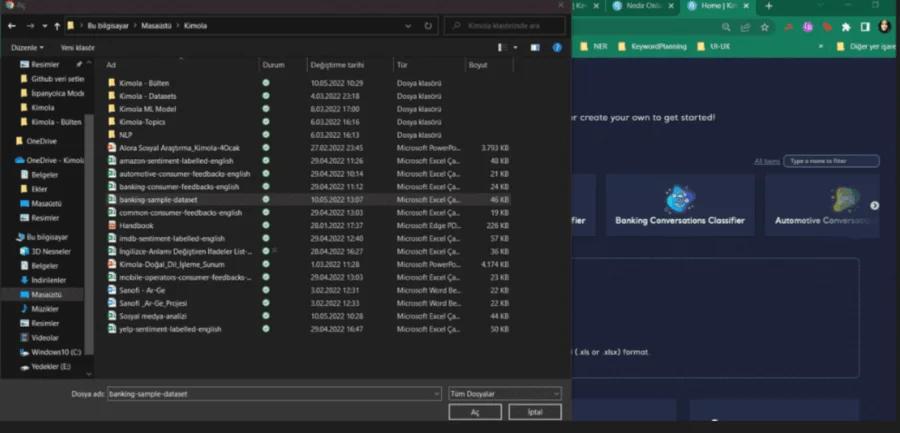Select Kimola-Doğal_Dil_İşleme_Sunum presentation
The width and height of the screenshot is (900, 433).
(x=172, y=264)
